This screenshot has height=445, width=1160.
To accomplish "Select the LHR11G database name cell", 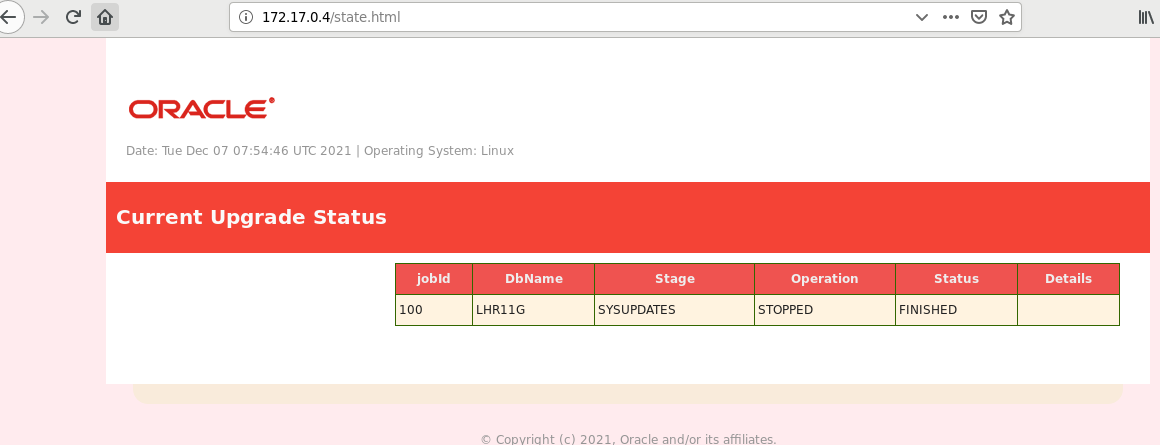I will pos(533,310).
